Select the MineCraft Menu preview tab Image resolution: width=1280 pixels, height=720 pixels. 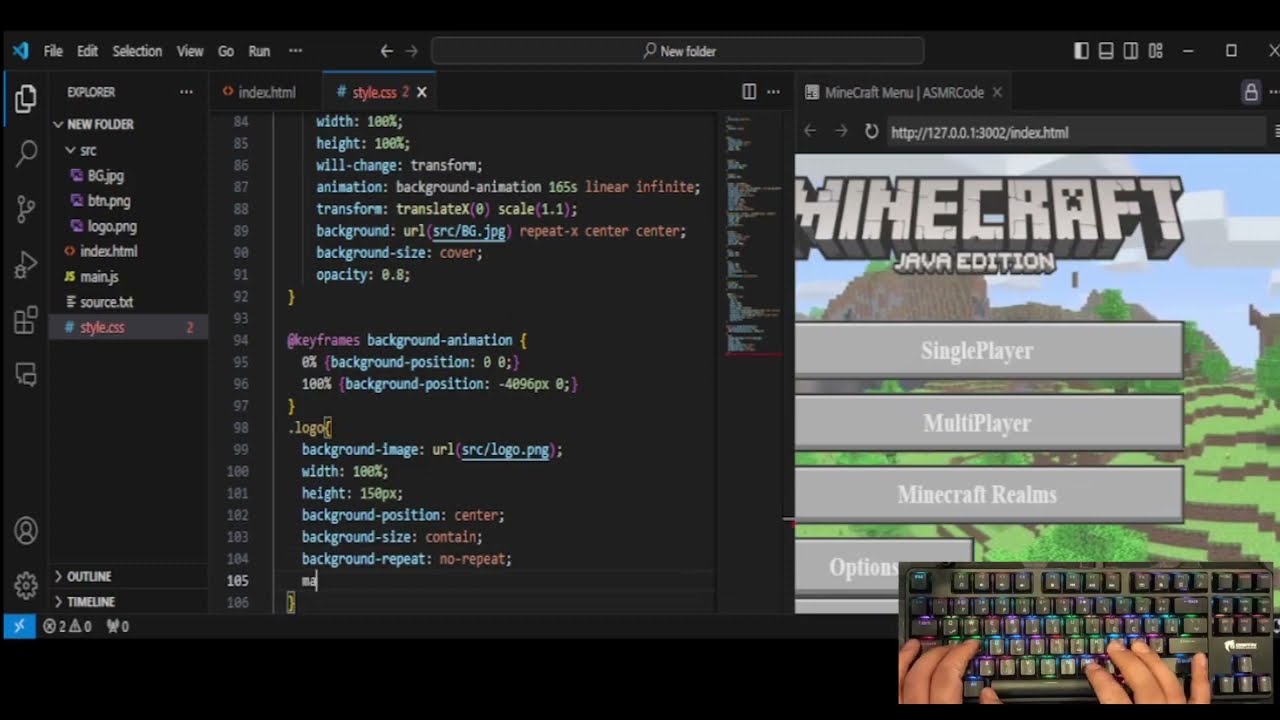click(903, 92)
